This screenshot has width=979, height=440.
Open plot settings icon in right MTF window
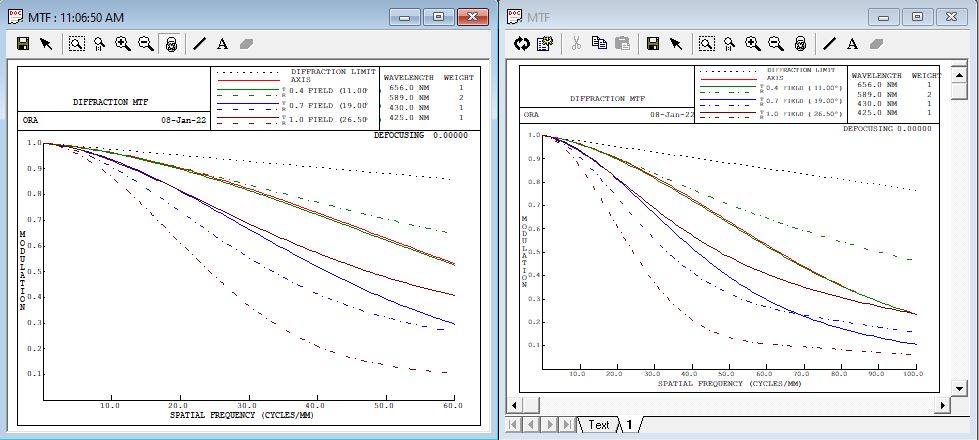(545, 43)
